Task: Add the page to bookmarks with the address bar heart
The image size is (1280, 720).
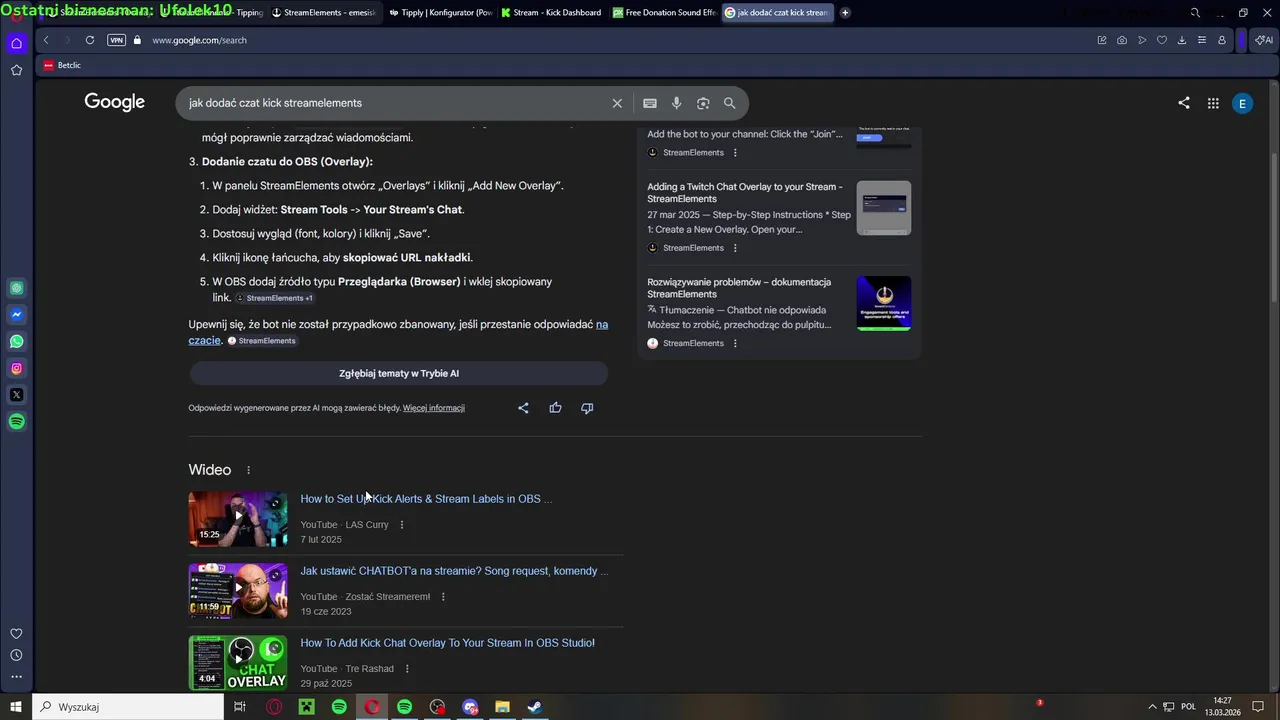Action: click(x=1162, y=40)
